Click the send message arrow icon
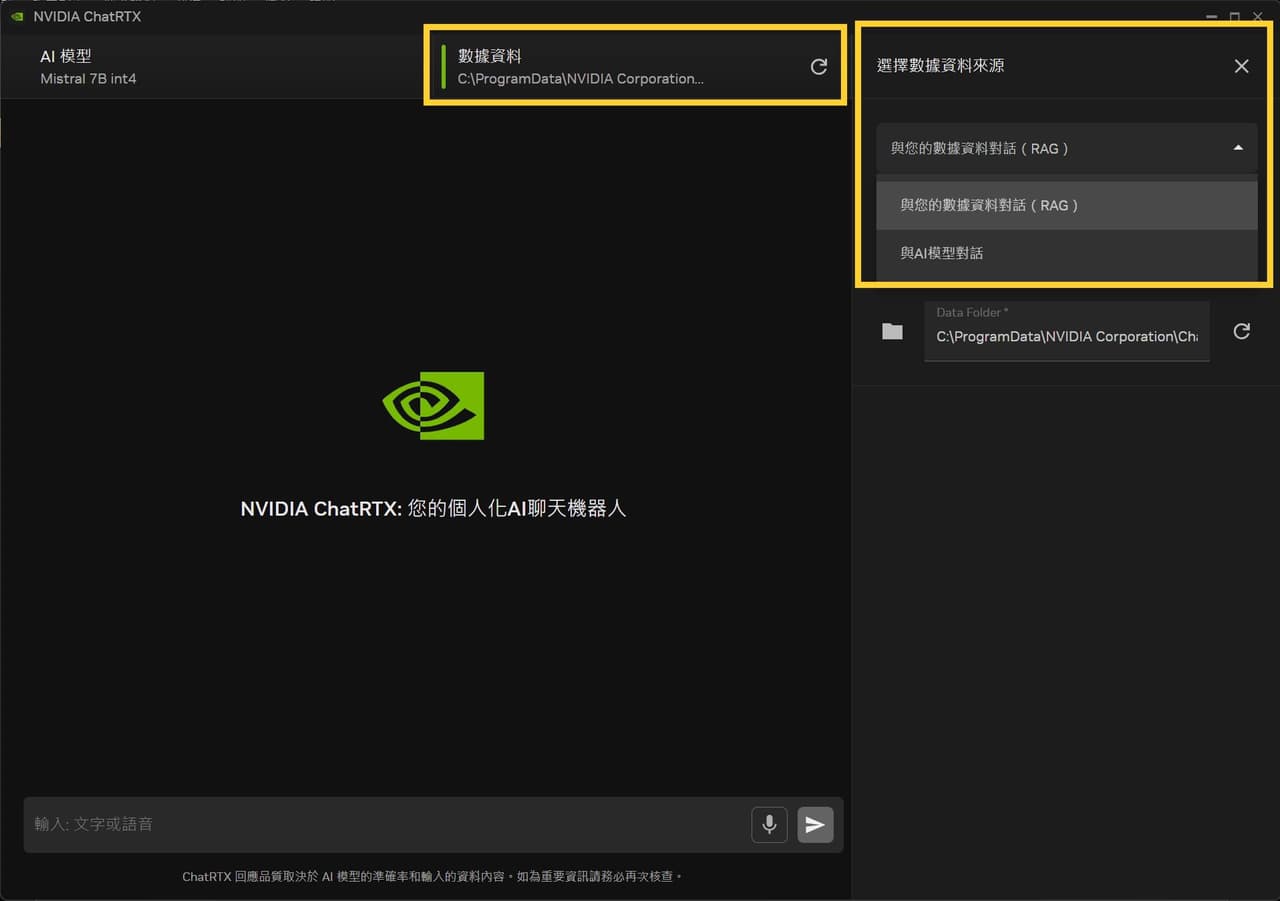Screen dimensions: 1280x901 tap(815, 824)
